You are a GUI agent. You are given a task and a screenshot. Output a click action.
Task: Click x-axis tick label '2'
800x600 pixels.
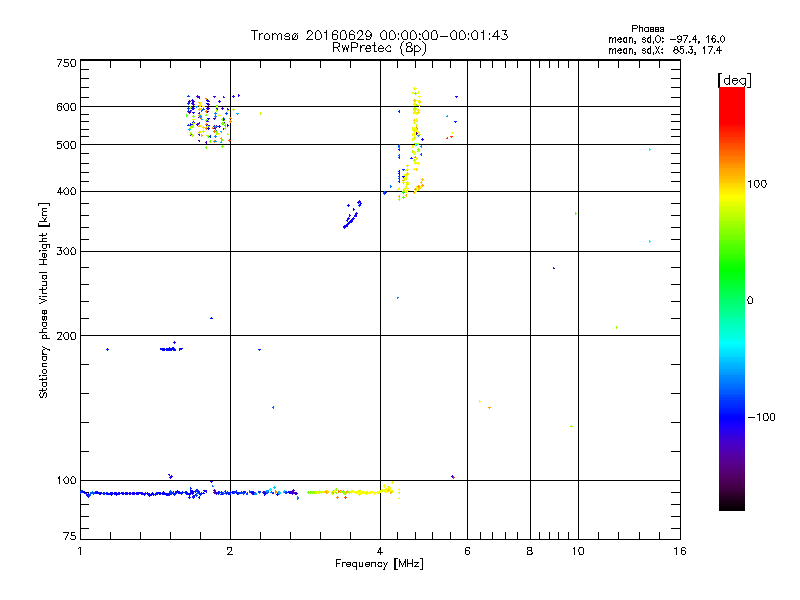click(230, 551)
